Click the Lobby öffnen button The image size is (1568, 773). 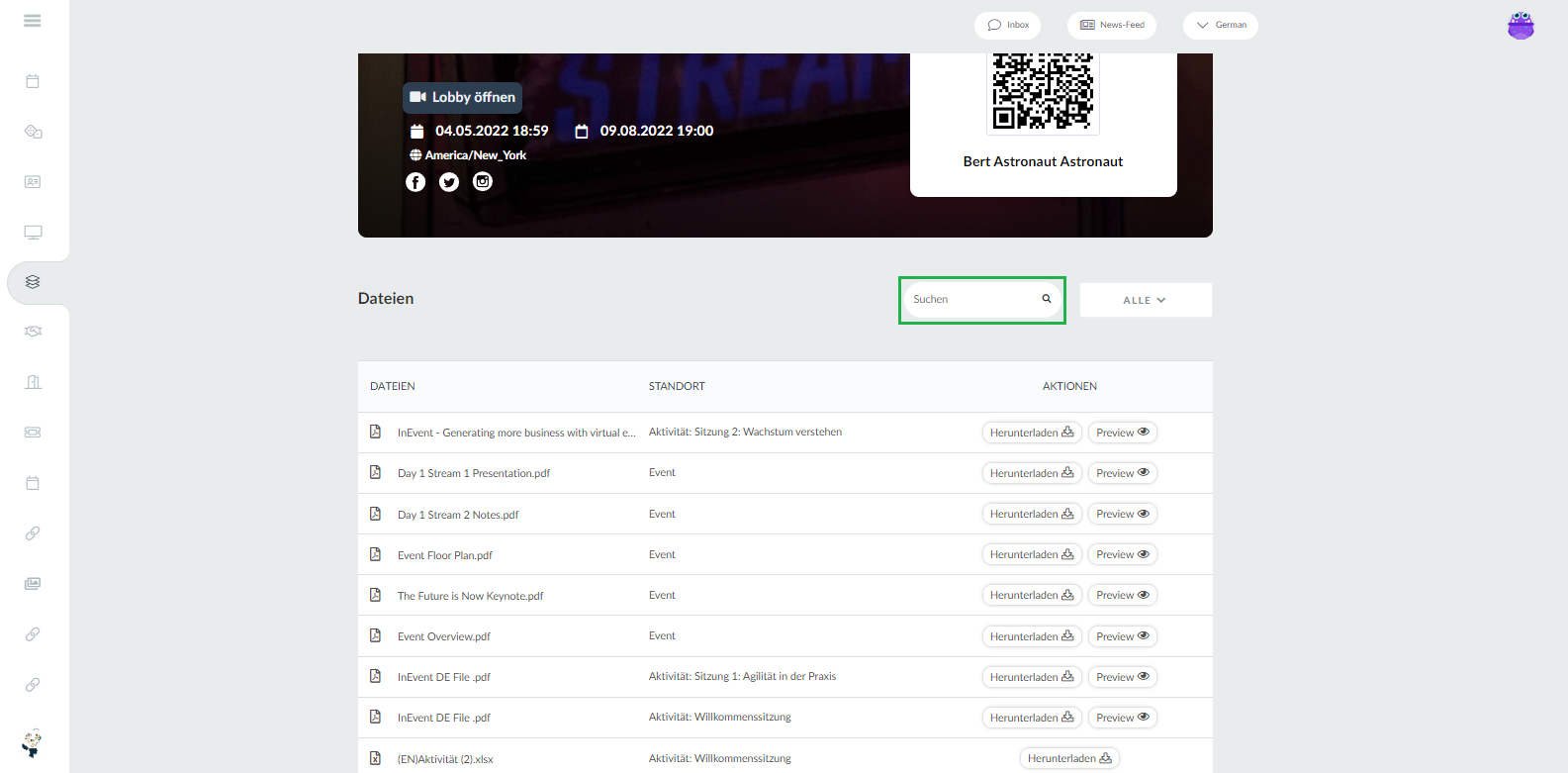[x=462, y=97]
